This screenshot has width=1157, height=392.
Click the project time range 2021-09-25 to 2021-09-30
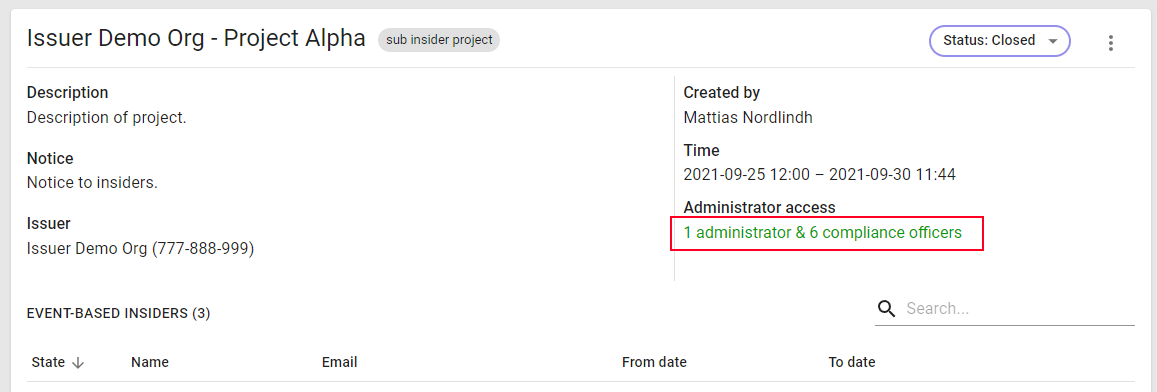point(820,175)
